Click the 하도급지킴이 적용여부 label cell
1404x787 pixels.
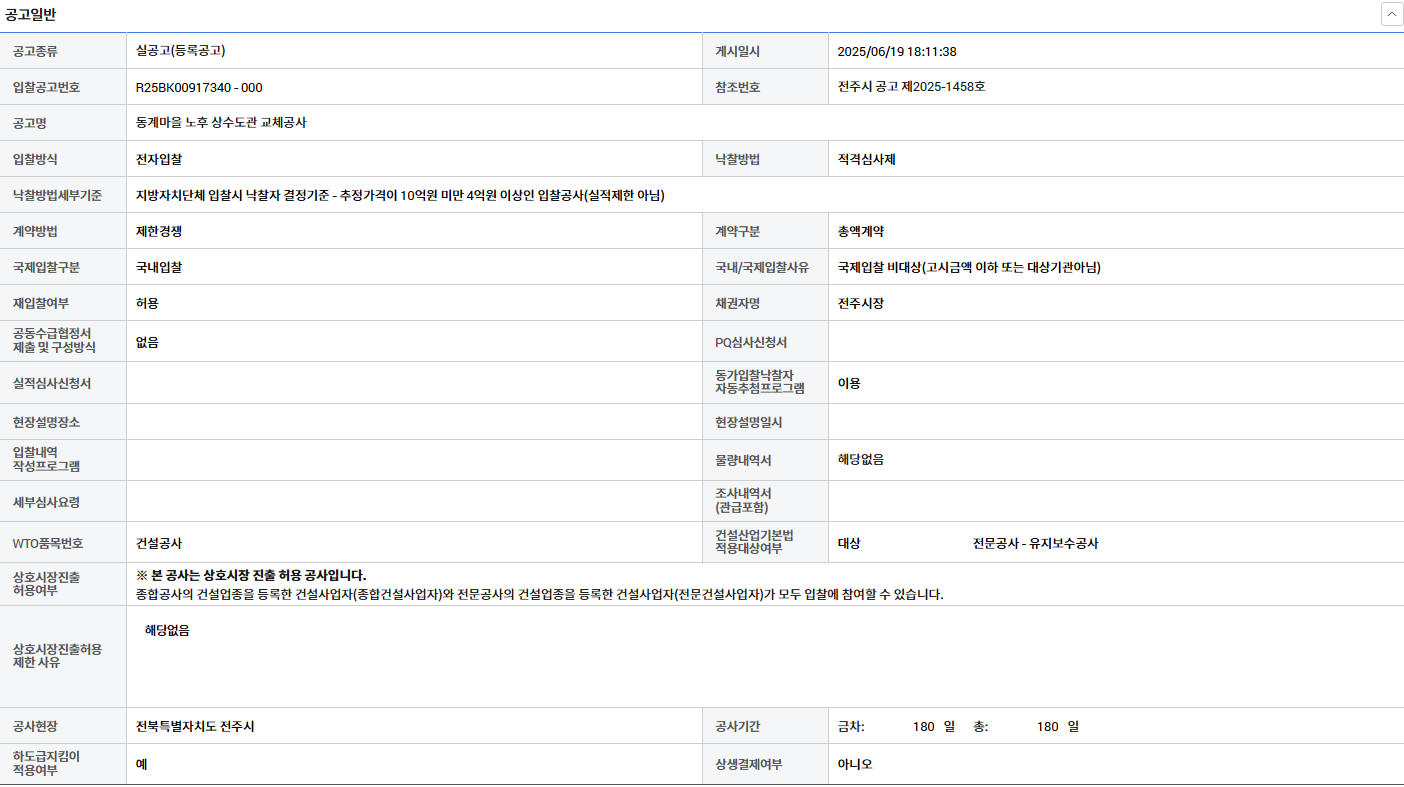point(46,763)
